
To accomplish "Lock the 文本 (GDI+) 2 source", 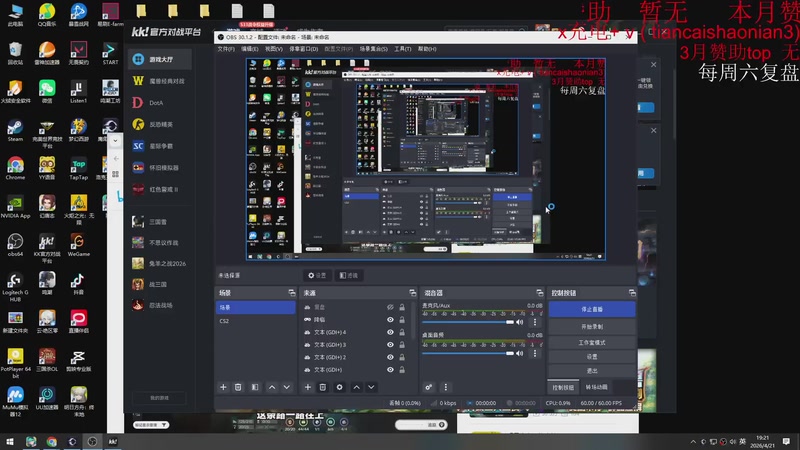I will (x=402, y=357).
